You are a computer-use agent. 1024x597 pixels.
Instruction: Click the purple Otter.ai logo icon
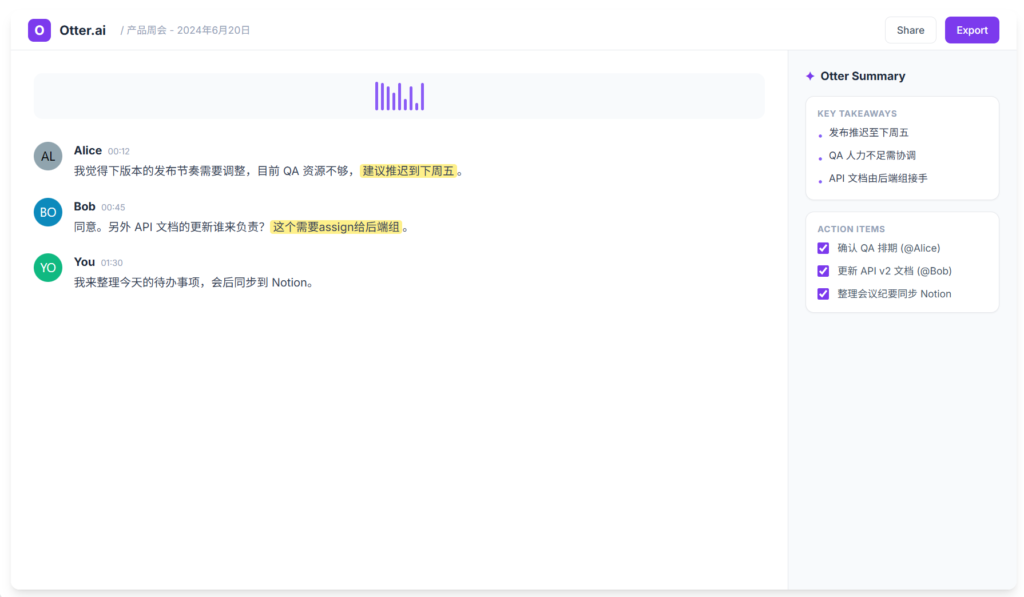[39, 30]
